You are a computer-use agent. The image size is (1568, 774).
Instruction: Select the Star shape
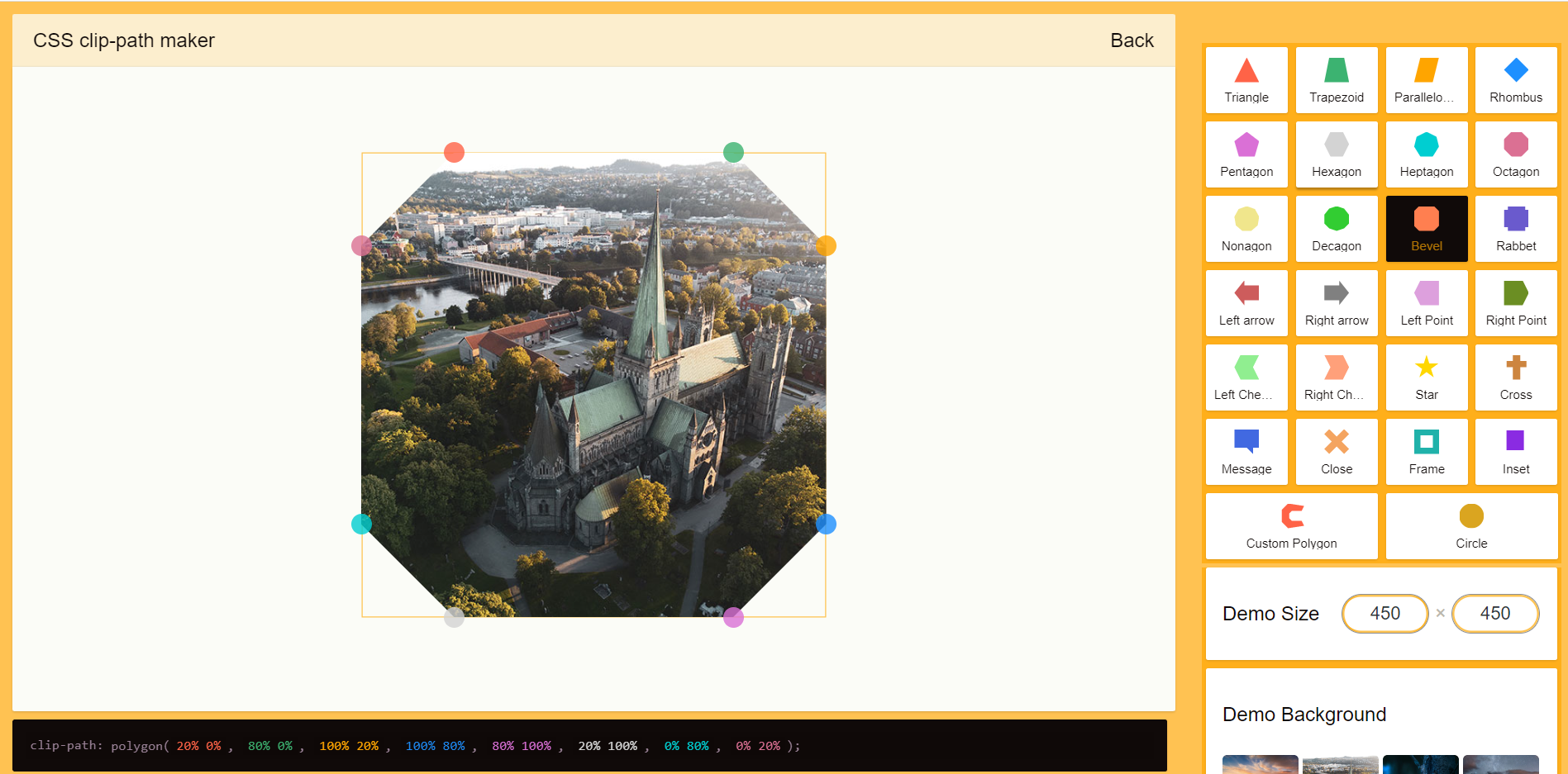click(x=1427, y=378)
